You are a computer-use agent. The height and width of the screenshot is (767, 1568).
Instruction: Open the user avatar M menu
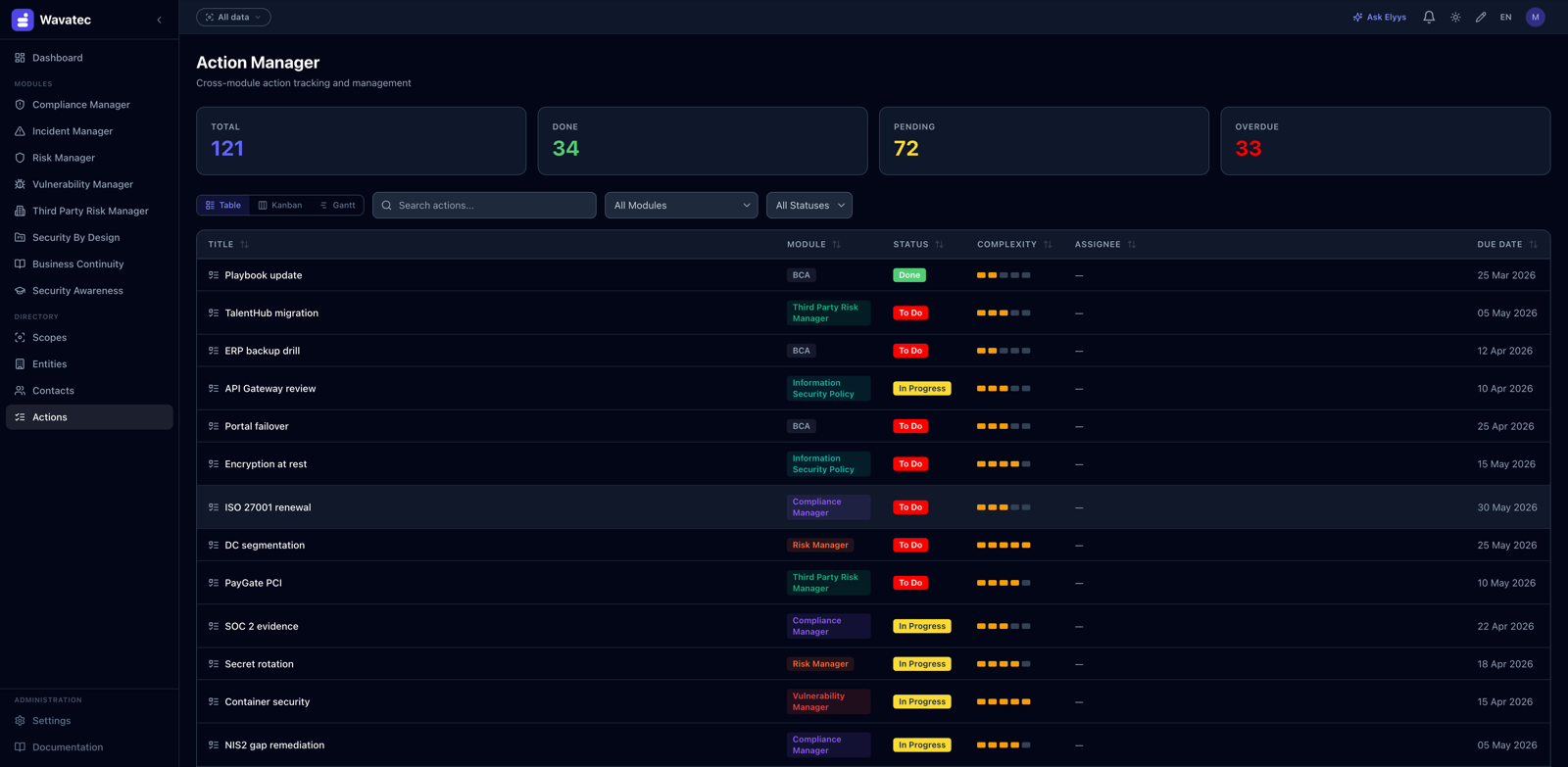(1536, 17)
